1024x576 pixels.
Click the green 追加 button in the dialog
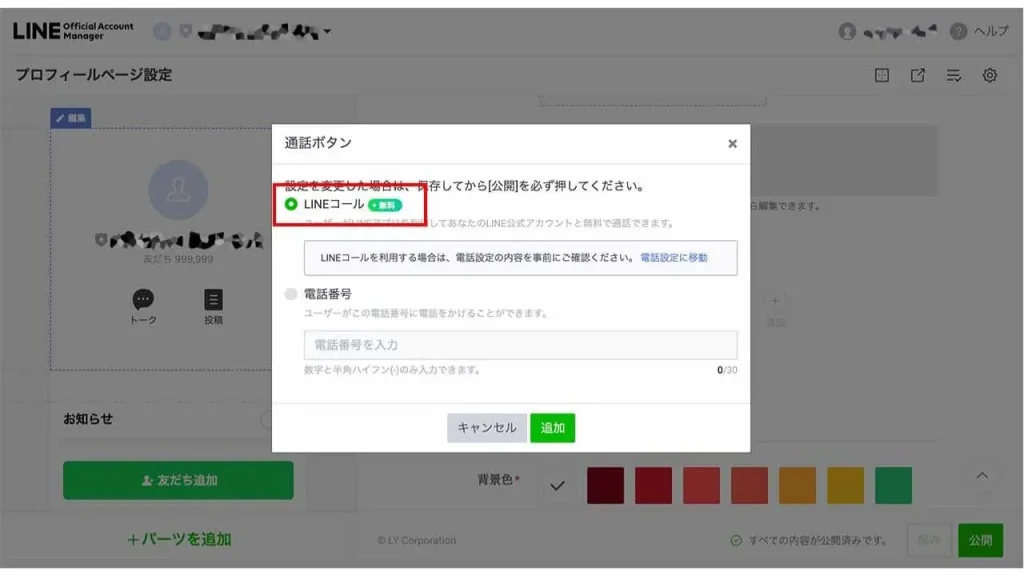point(553,426)
